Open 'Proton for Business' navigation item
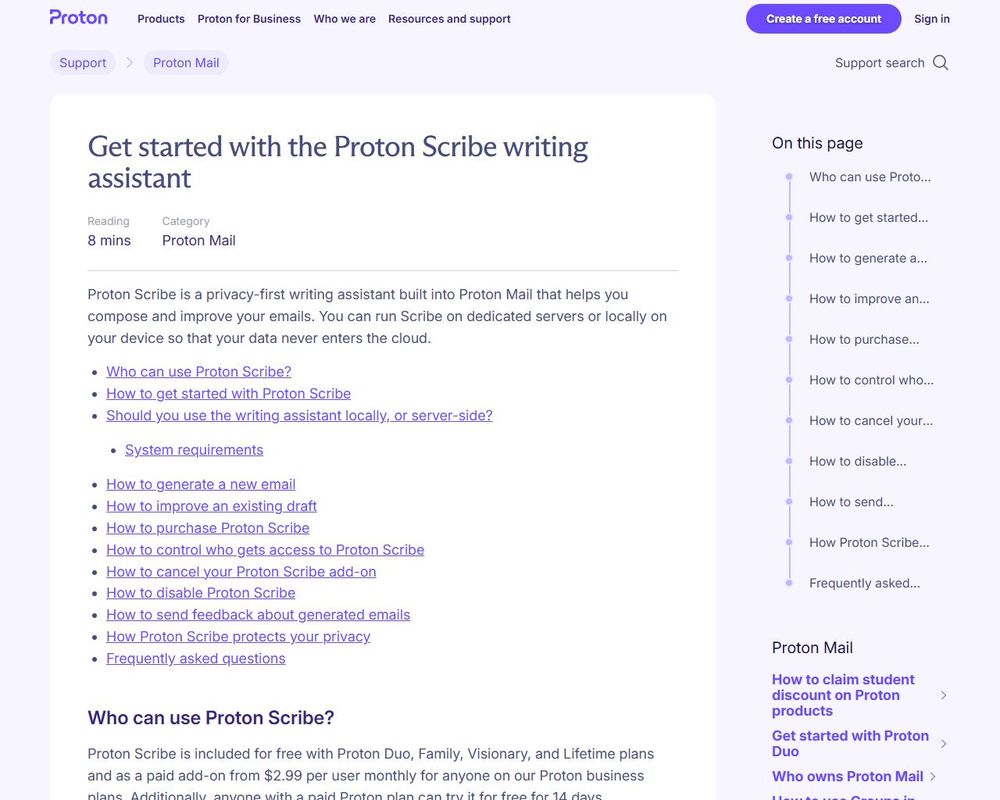The width and height of the screenshot is (1000, 800). [x=248, y=18]
